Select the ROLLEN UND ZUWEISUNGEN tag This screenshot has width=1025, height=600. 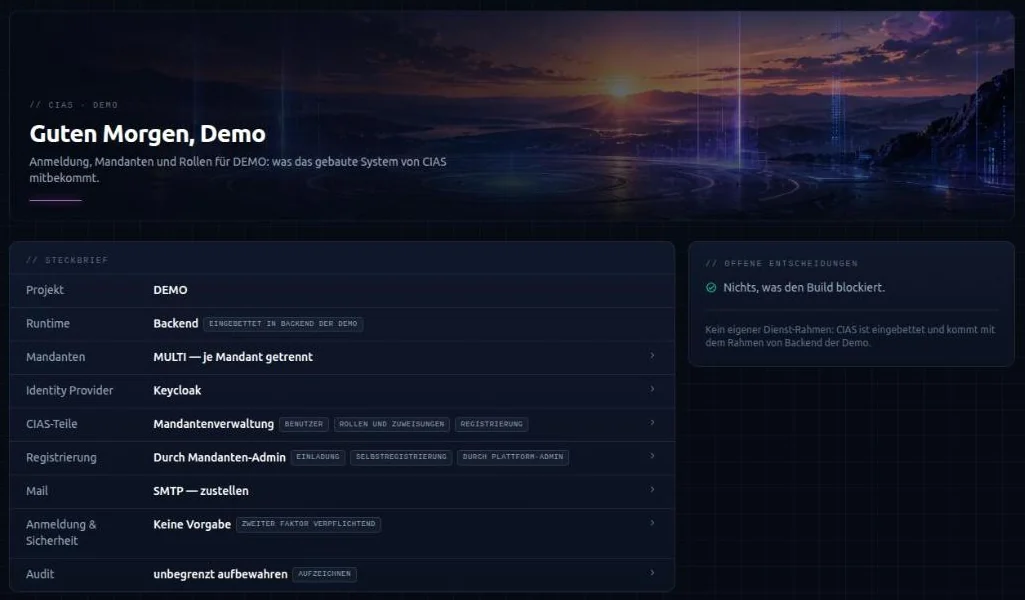click(x=392, y=424)
